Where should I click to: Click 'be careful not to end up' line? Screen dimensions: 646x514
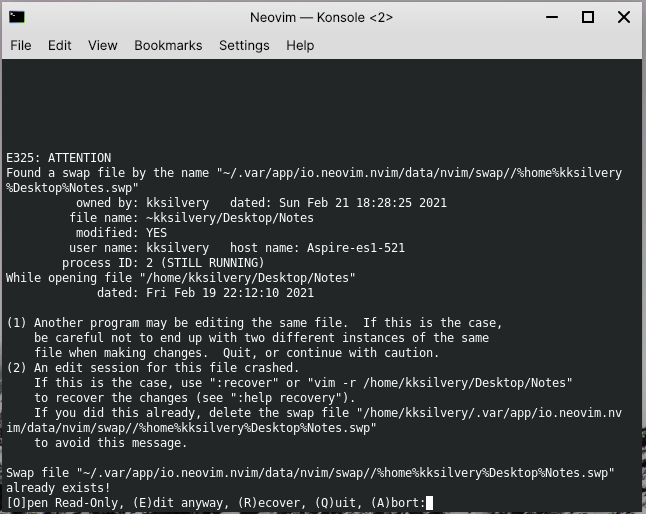(261, 338)
